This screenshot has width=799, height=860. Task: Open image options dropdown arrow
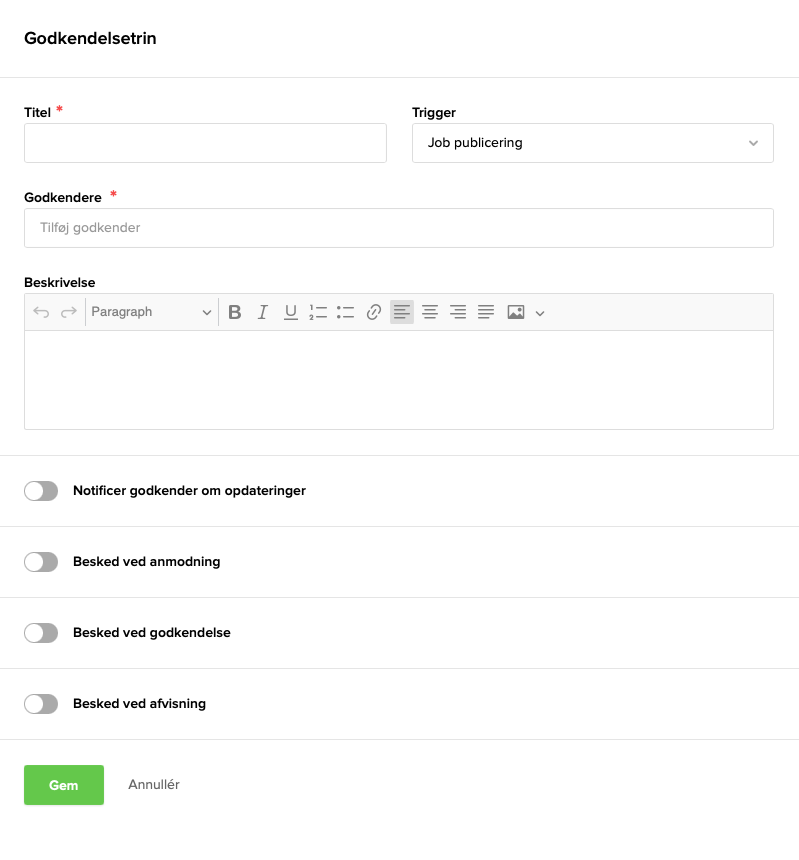pos(540,313)
